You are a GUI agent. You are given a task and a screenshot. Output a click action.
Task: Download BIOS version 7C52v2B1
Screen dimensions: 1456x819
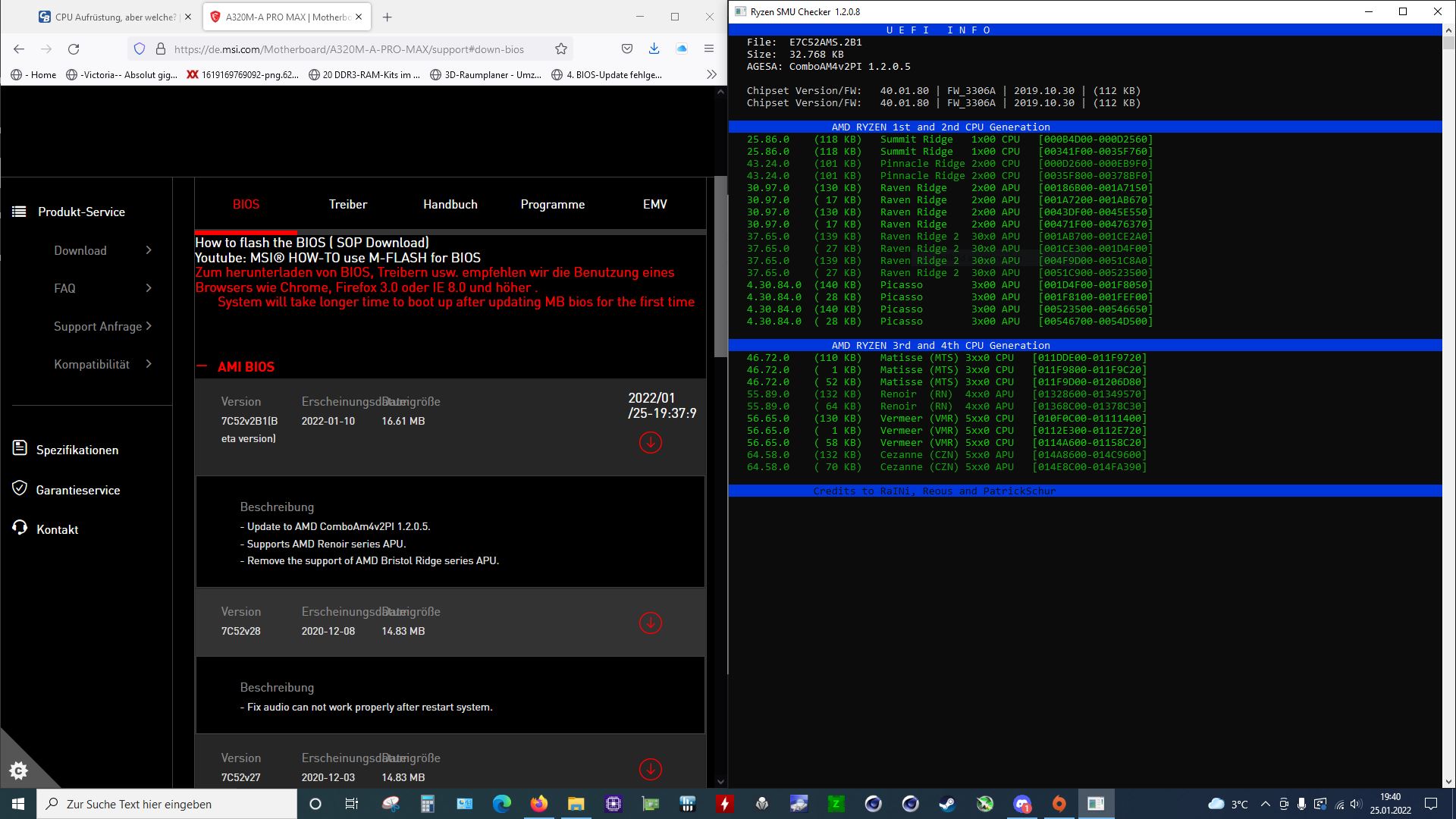click(x=650, y=443)
